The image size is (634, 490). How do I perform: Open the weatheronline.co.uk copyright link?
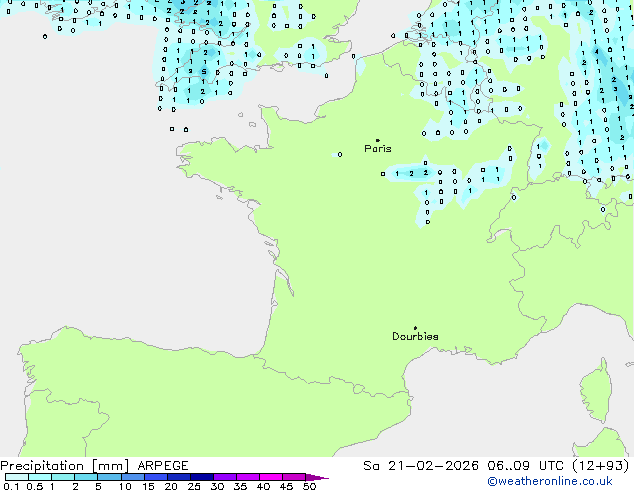tap(549, 481)
